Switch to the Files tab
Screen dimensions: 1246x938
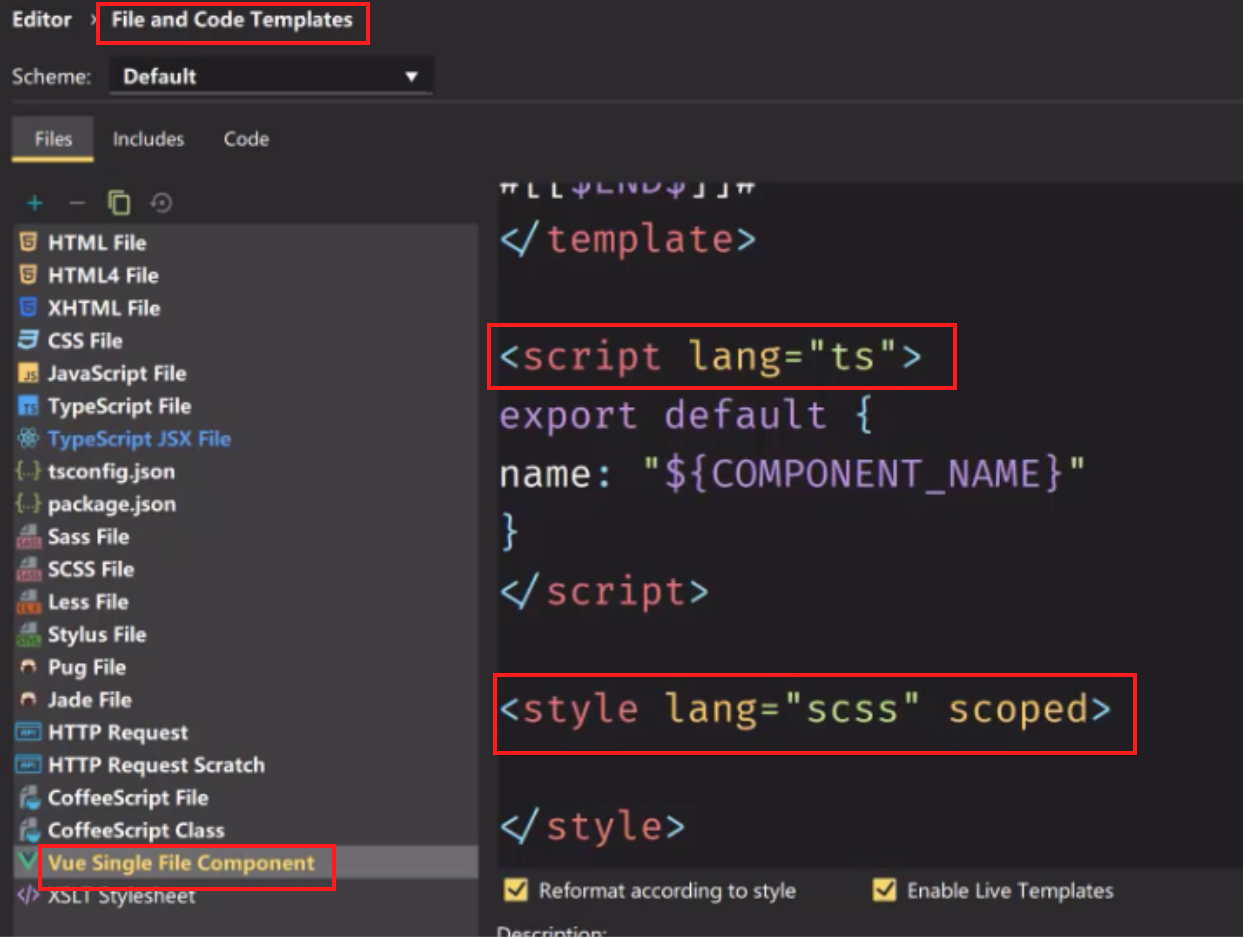[53, 139]
